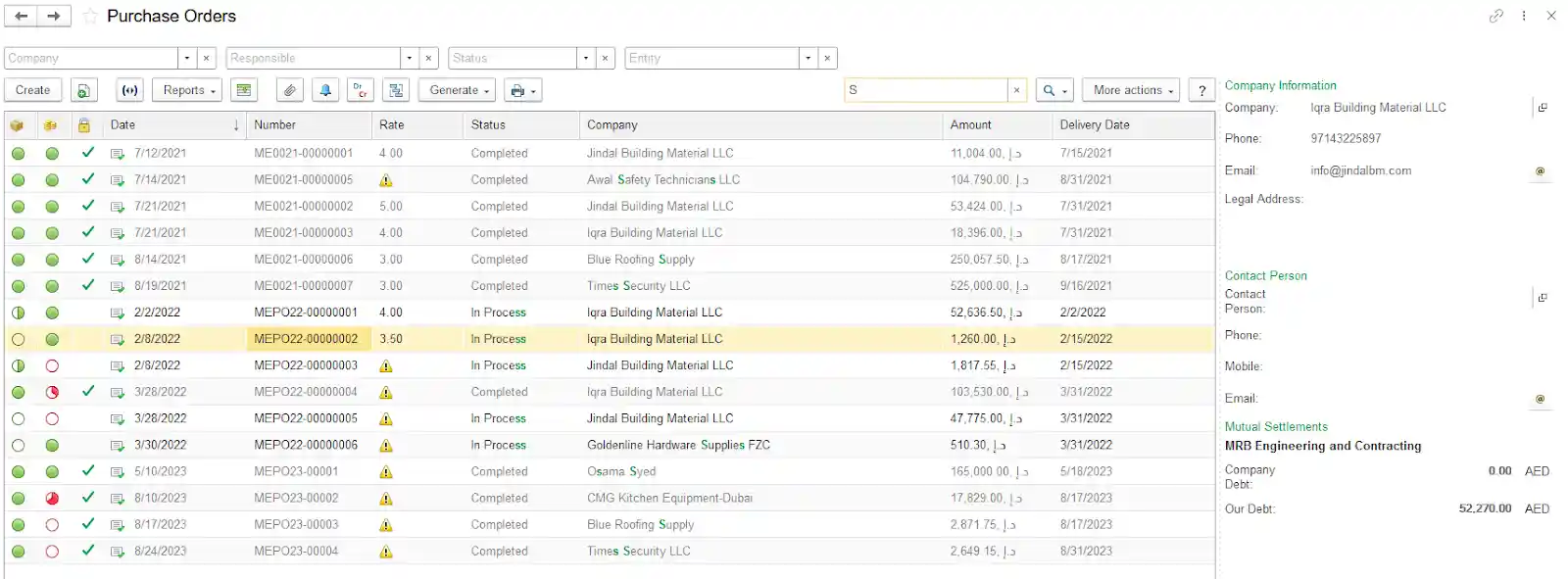Click the green table icon in the toolbar
The height and width of the screenshot is (579, 1568).
pos(244,90)
